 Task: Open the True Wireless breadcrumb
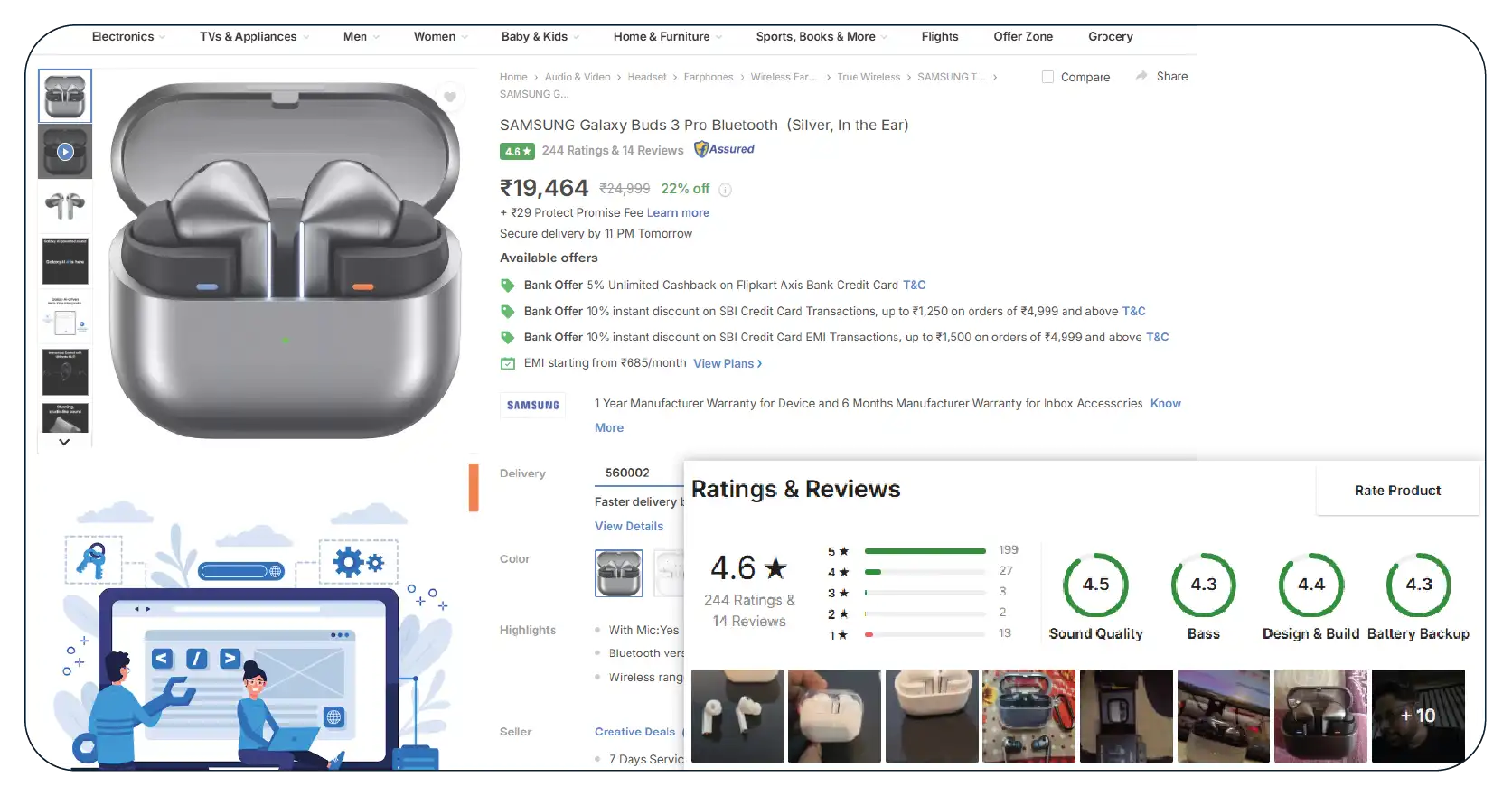pyautogui.click(x=869, y=78)
